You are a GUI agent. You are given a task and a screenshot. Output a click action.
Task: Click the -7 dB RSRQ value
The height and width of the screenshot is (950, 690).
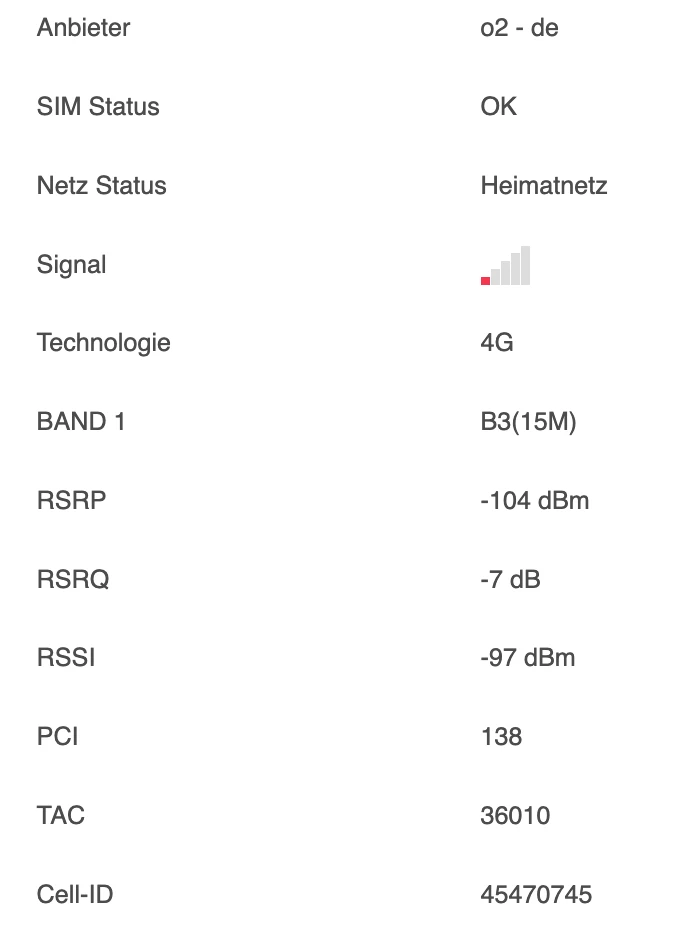510,580
